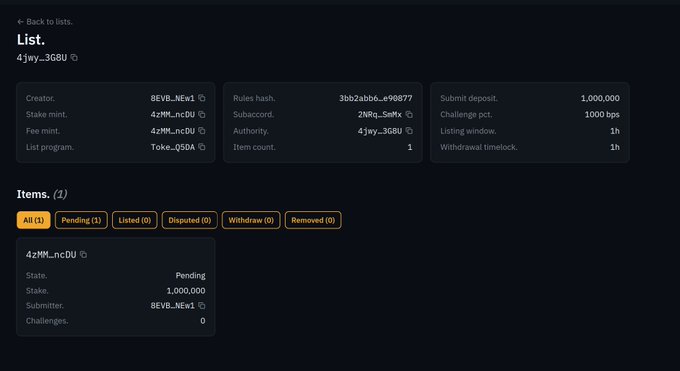
Task: Click the Items. (1) heading
Action: click(42, 194)
